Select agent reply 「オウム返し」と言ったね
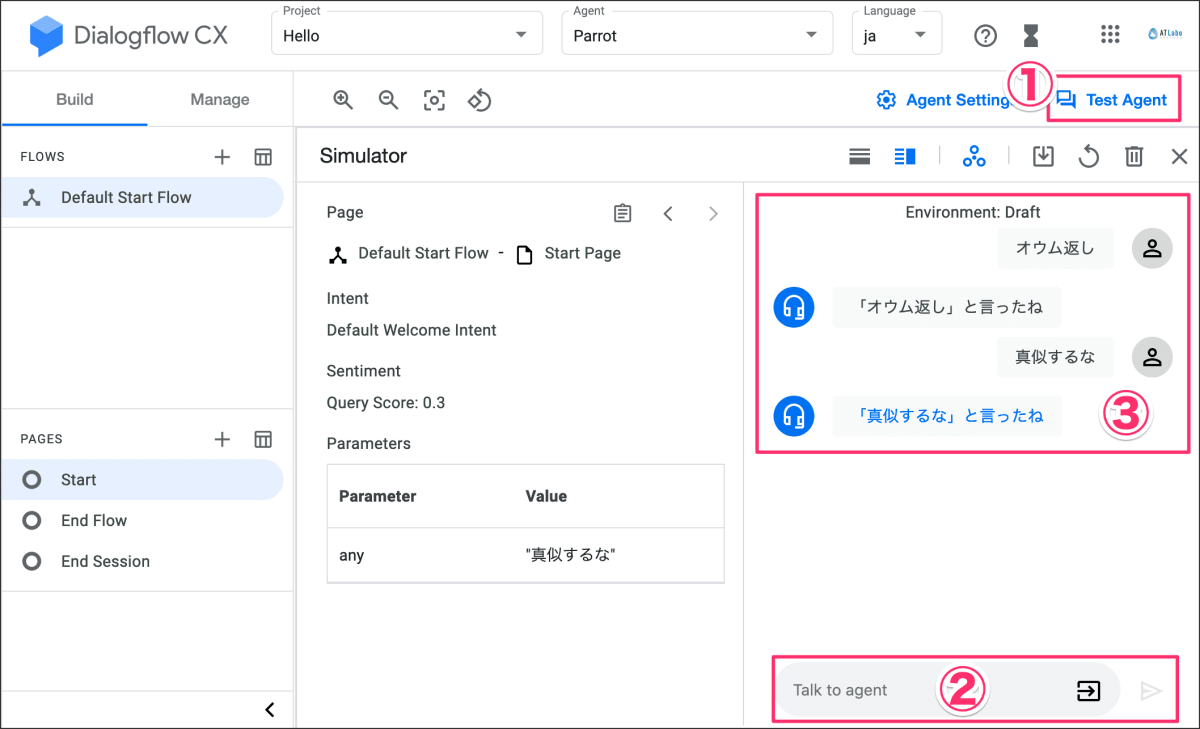This screenshot has height=729, width=1200. tap(947, 307)
